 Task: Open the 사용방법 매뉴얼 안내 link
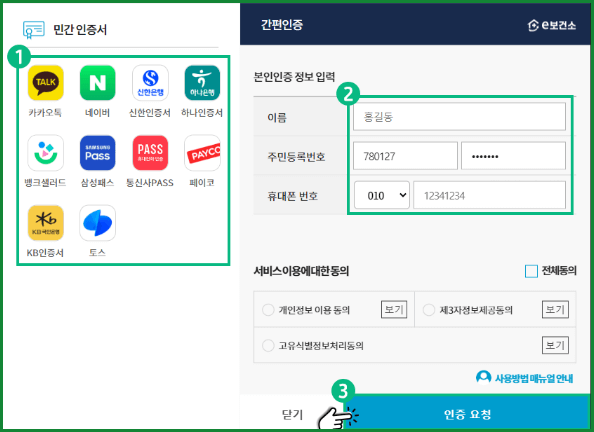pos(534,378)
